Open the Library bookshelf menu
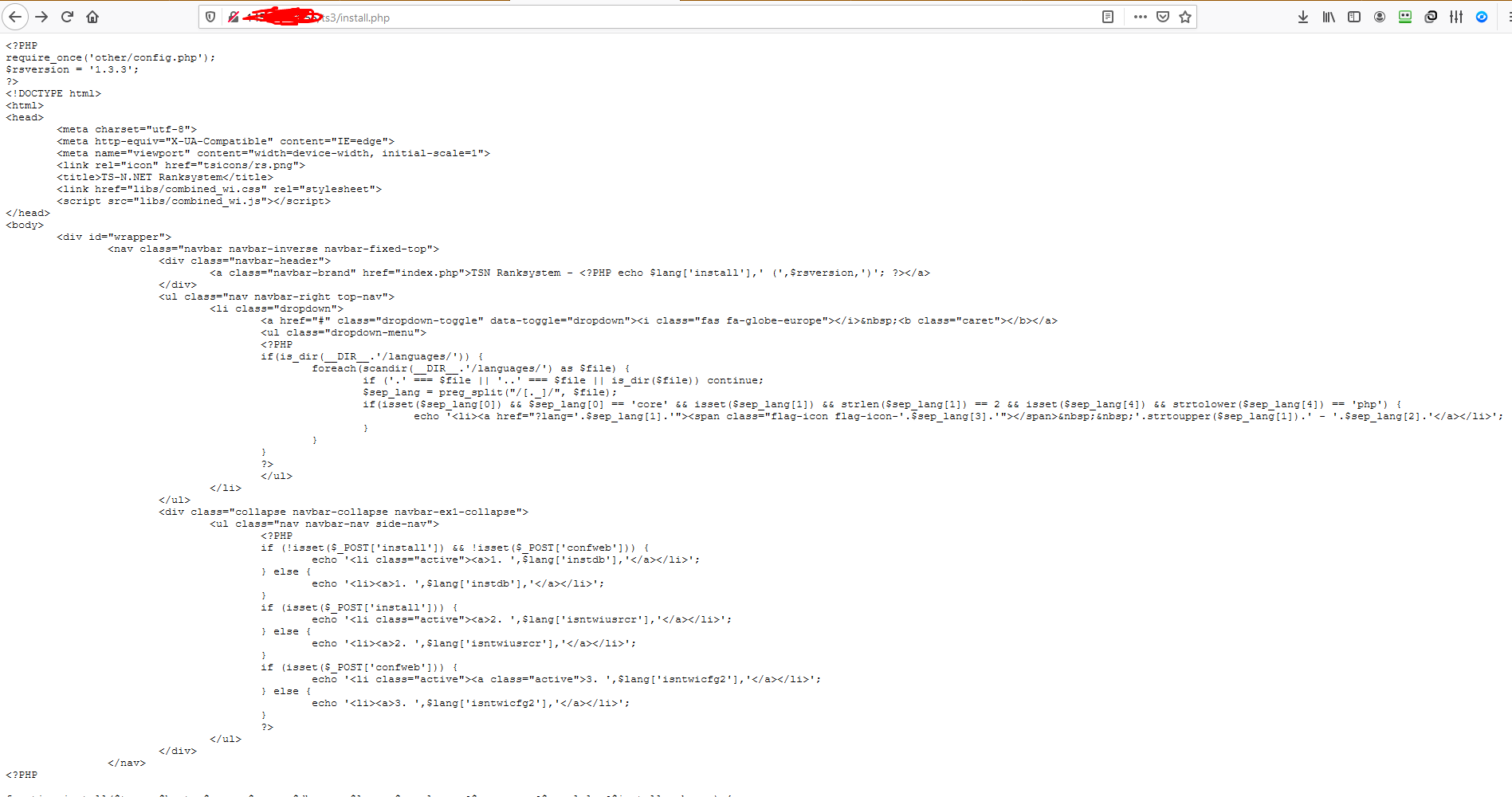Image resolution: width=1512 pixels, height=797 pixels. tap(1329, 17)
